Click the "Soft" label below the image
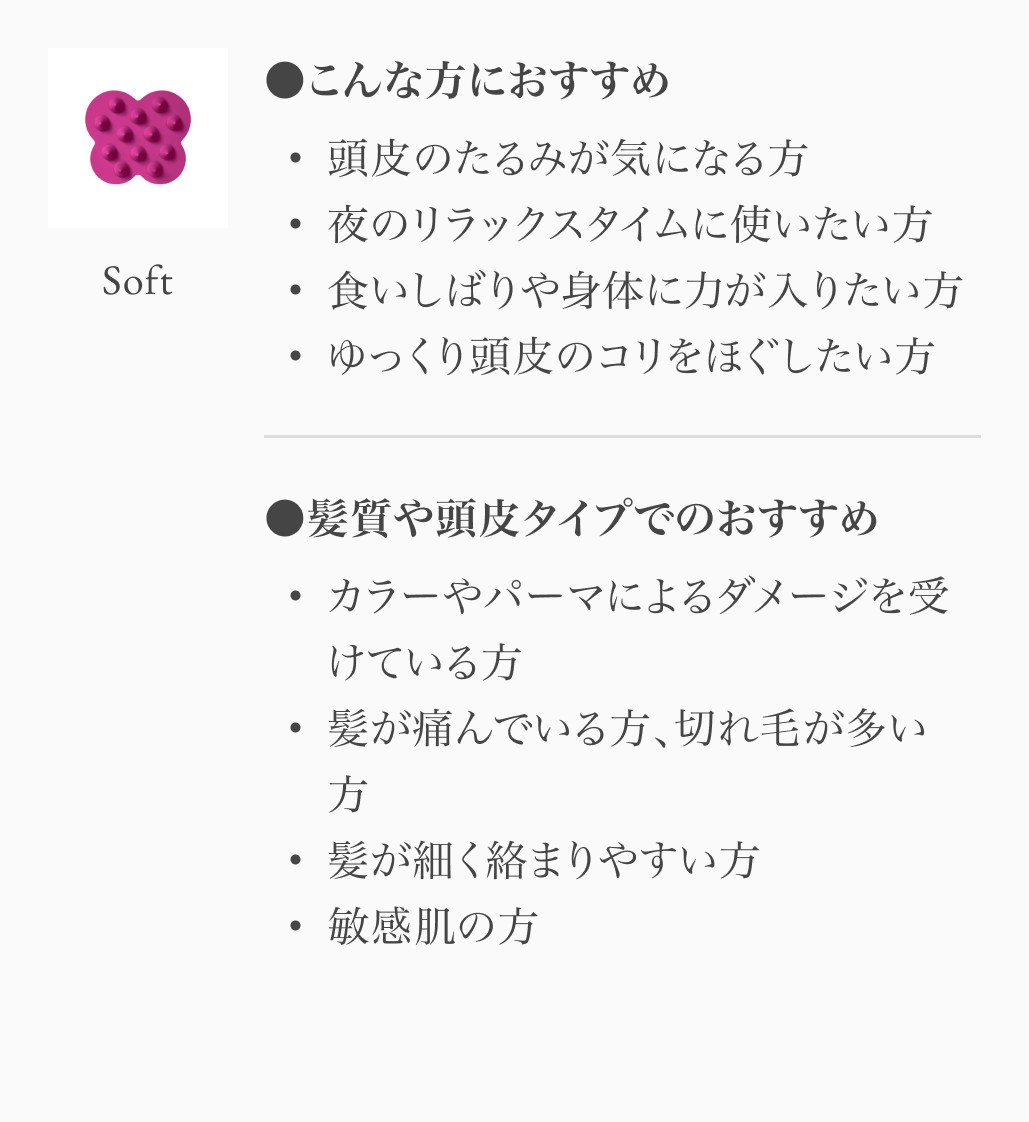 click(138, 282)
